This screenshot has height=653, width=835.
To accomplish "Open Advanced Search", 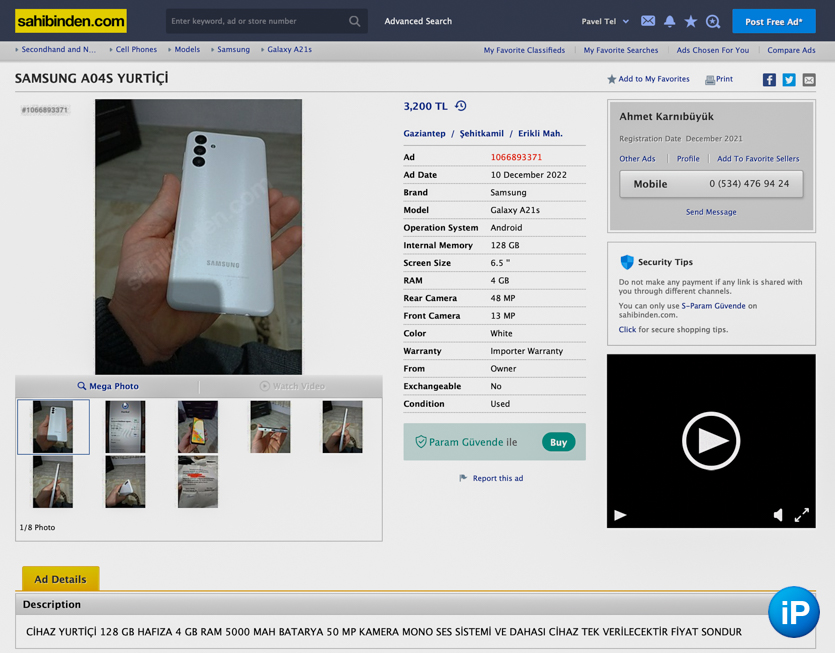I will [x=418, y=21].
